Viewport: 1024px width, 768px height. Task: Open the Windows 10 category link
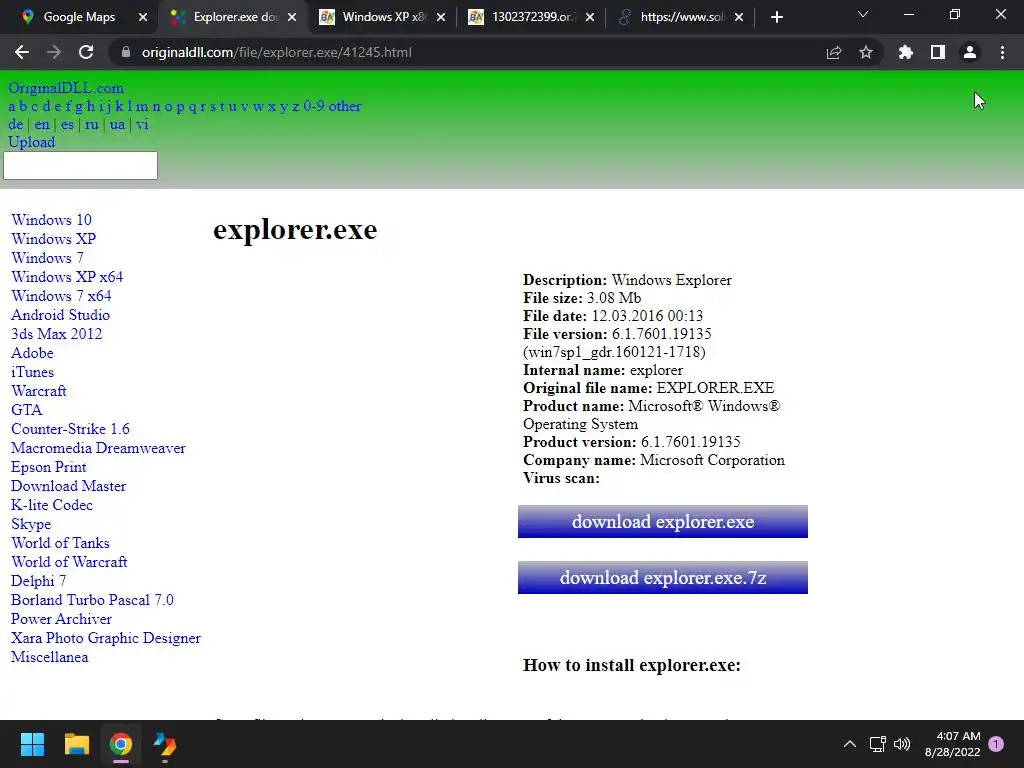pos(52,220)
